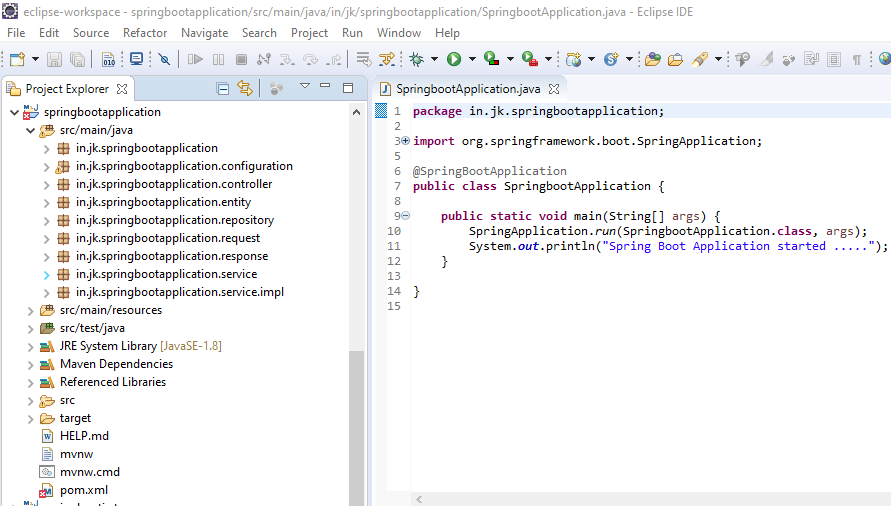891x506 pixels.
Task: Click the New wizard toolbar icon
Action: [x=17, y=59]
